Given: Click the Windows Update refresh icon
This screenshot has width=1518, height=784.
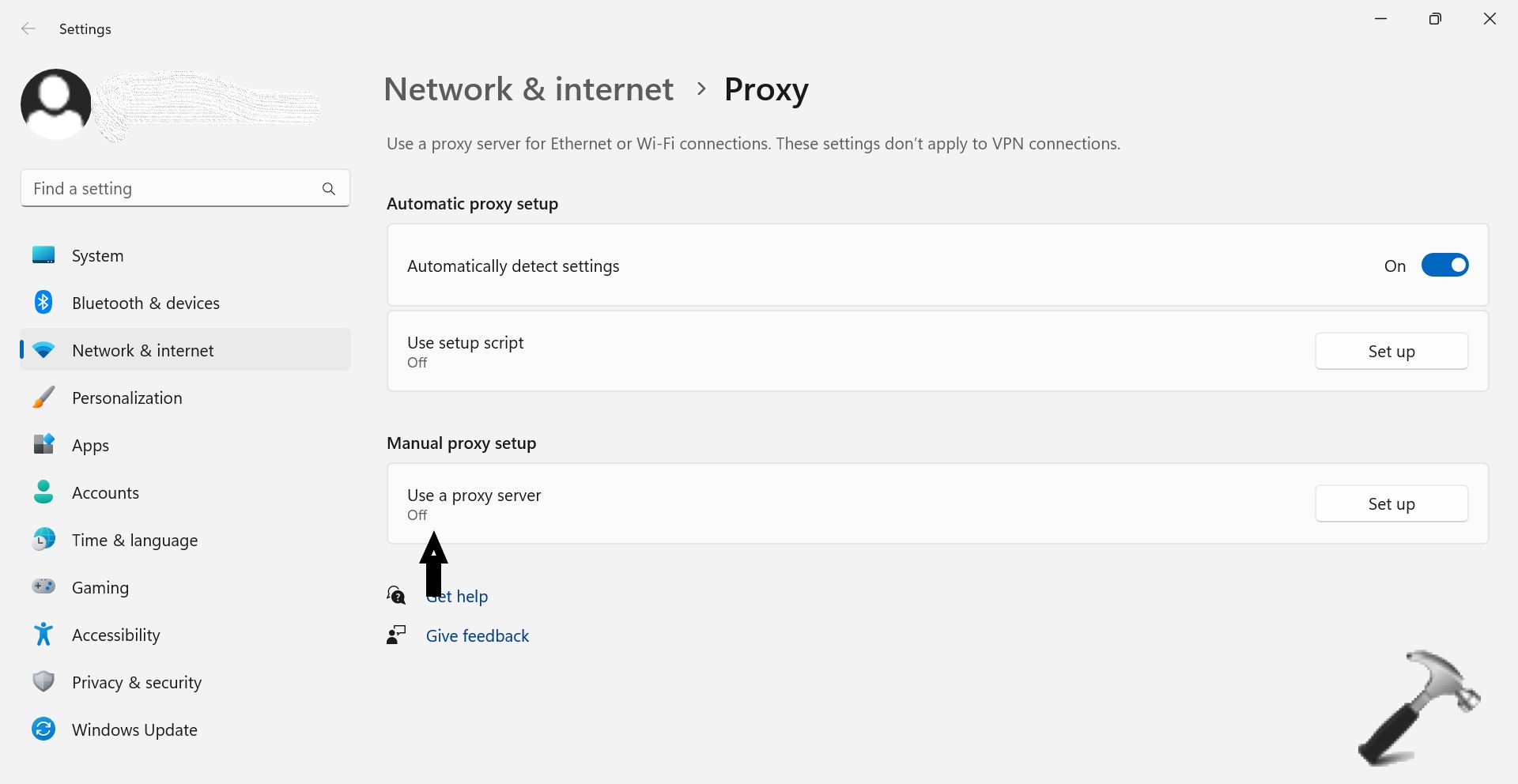Looking at the screenshot, I should [x=43, y=729].
